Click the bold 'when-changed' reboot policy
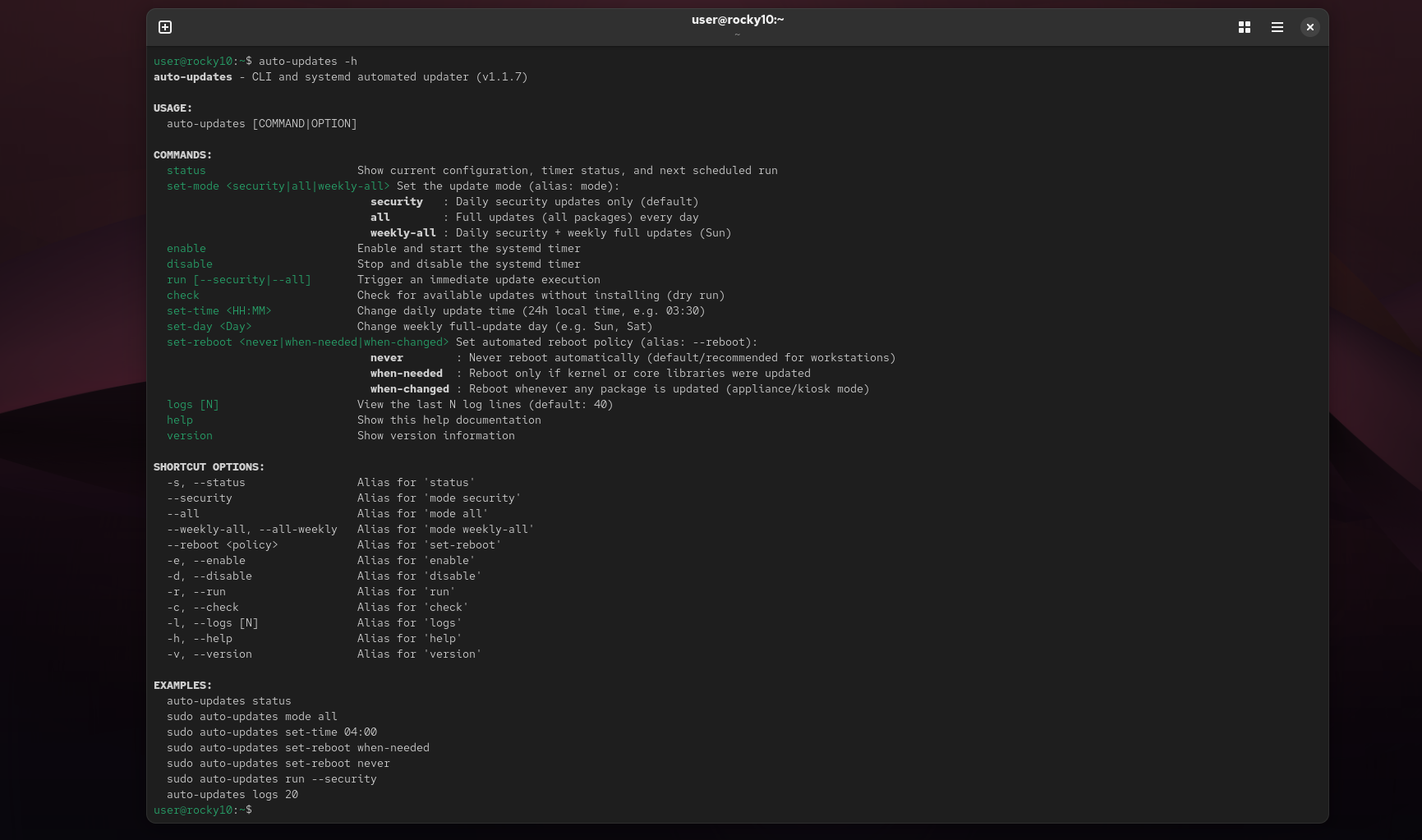The image size is (1422, 840). 410,389
